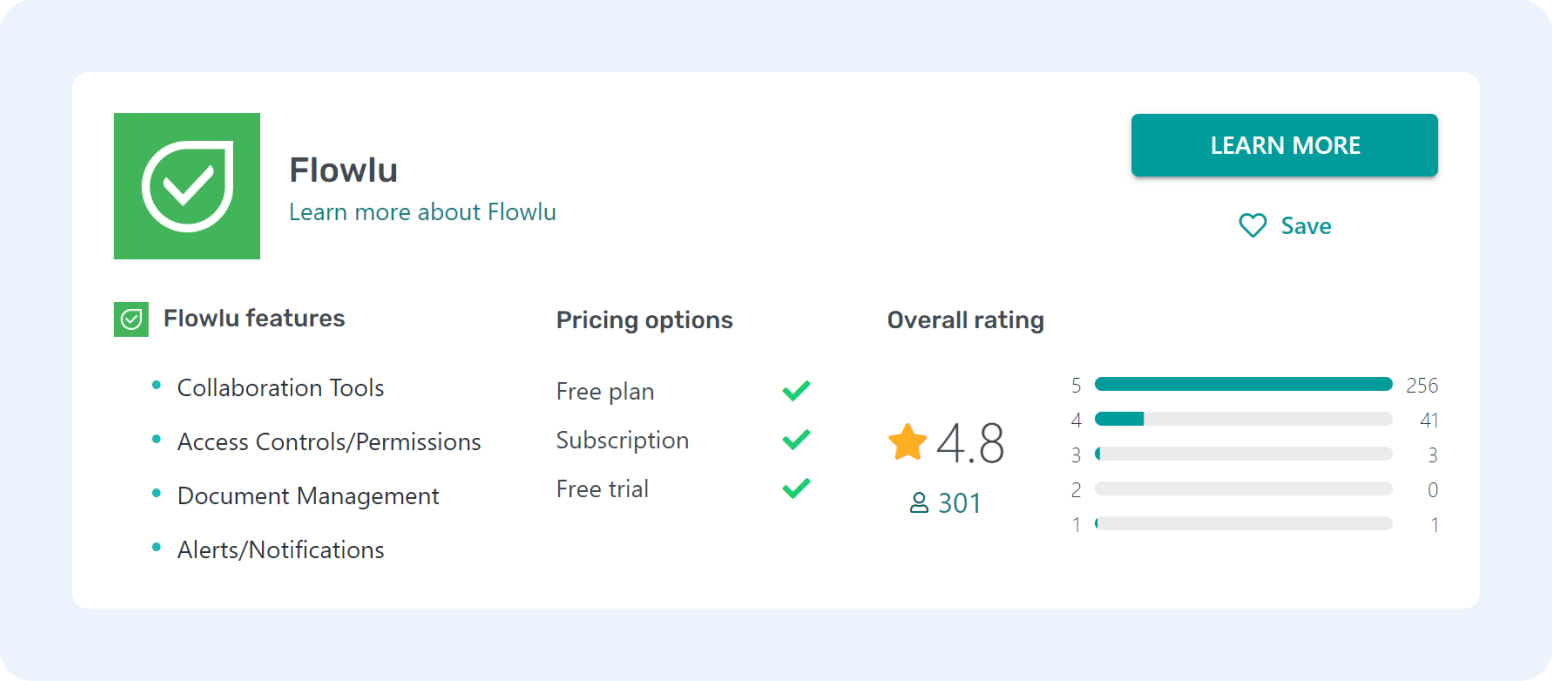Image resolution: width=1552 pixels, height=681 pixels.
Task: Select the 2-star rating bar
Action: tap(1244, 489)
